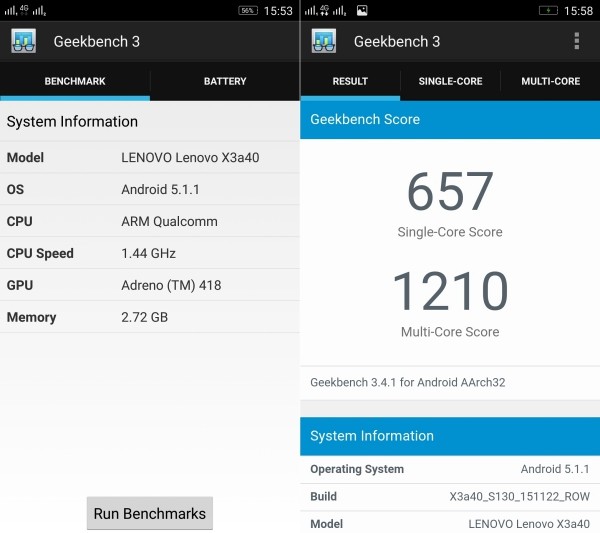Select the bottom Model row on the right screen
Viewport: 600px width, 533px height.
pos(450,523)
